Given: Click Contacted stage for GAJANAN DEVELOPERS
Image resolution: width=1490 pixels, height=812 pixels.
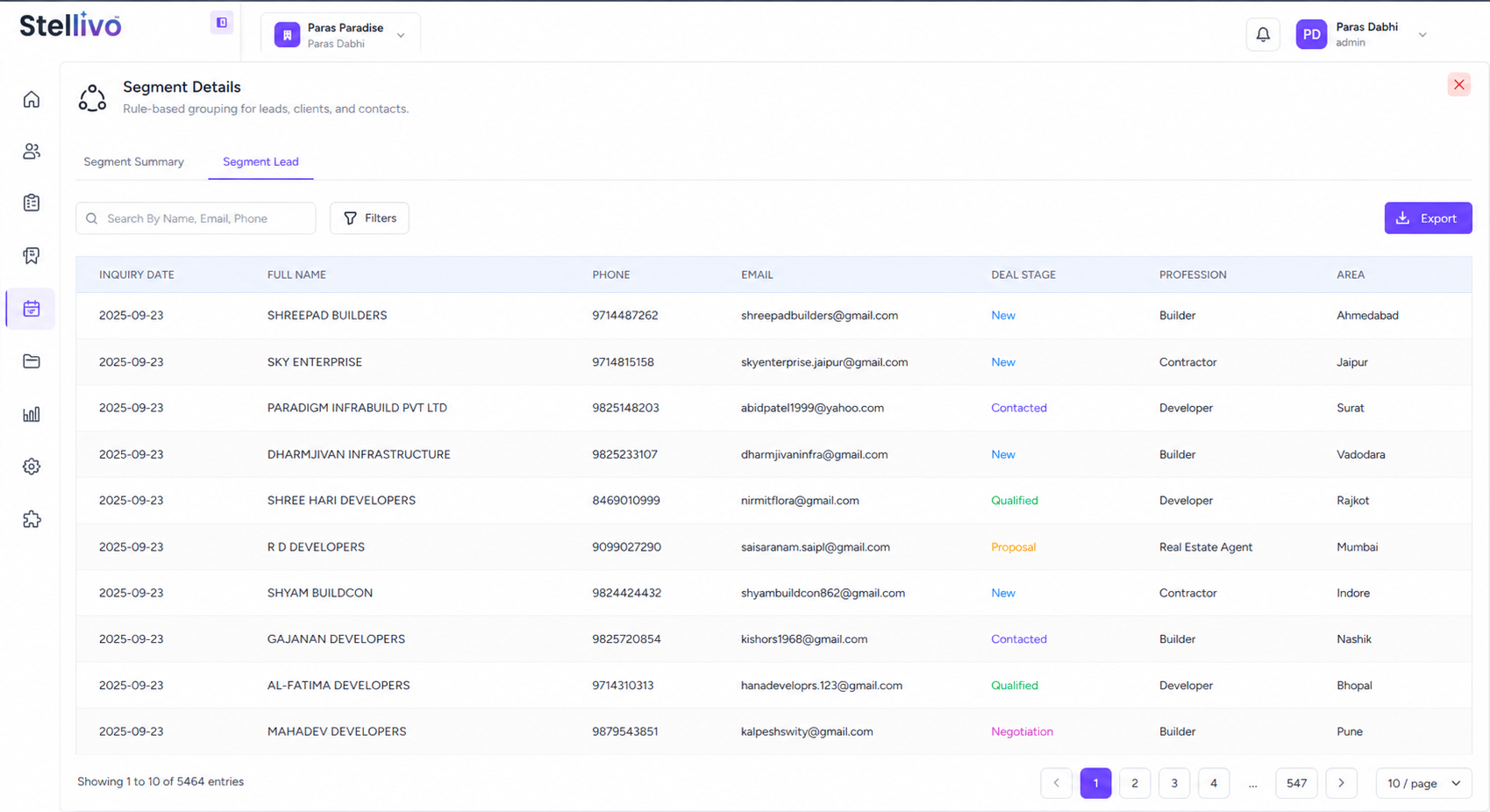Looking at the screenshot, I should pos(1019,639).
